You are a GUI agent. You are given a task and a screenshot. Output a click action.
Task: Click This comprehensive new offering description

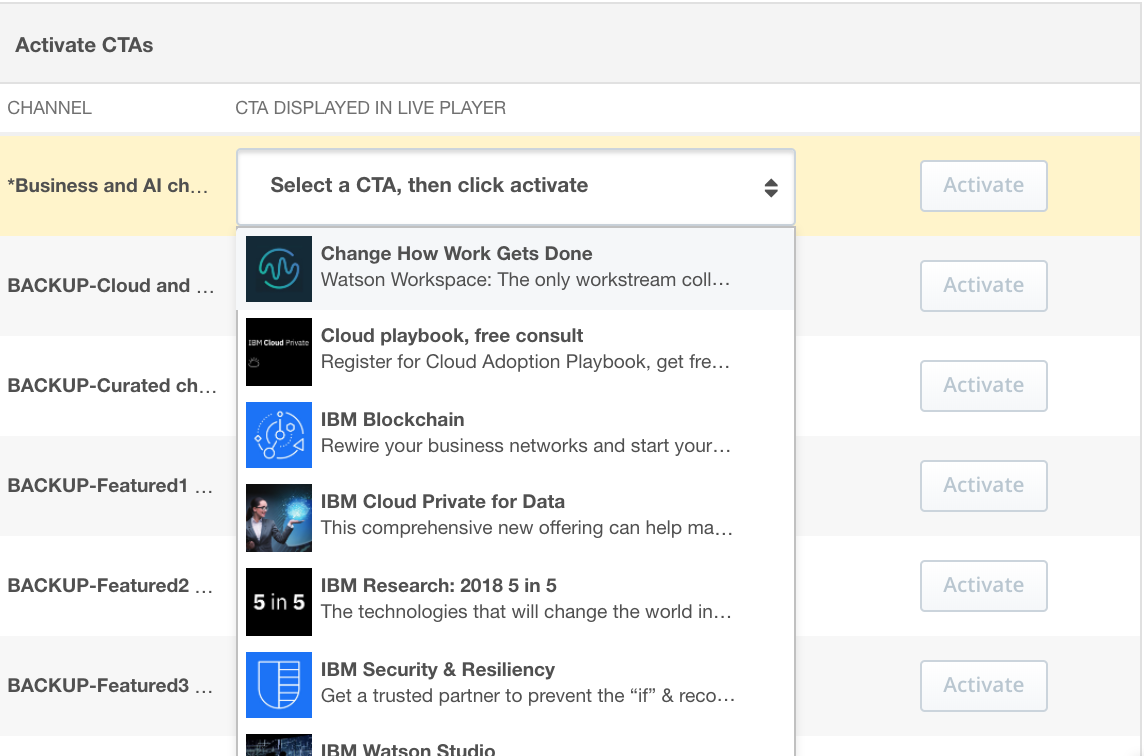[x=527, y=528]
